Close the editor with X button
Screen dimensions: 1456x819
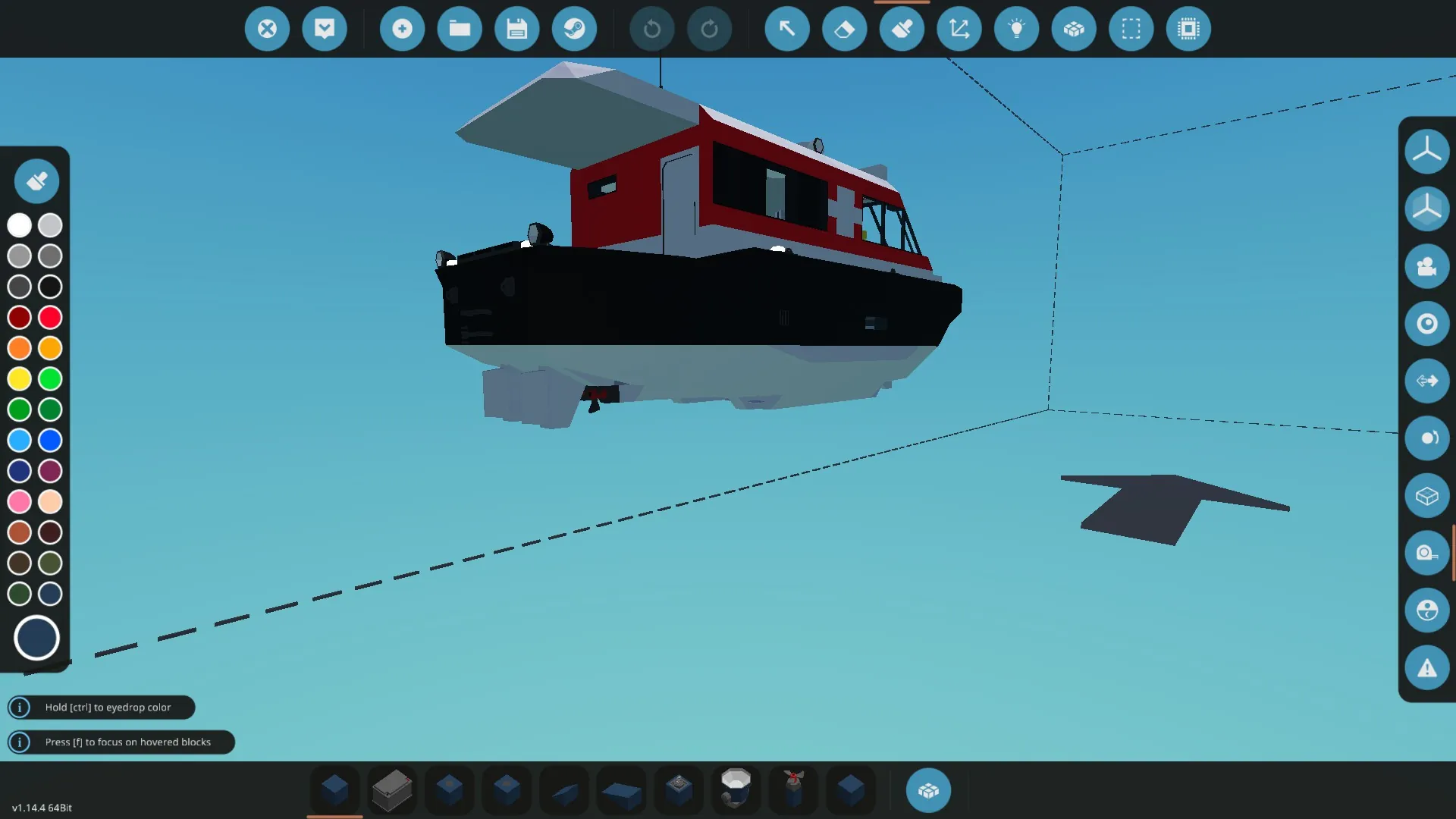267,29
